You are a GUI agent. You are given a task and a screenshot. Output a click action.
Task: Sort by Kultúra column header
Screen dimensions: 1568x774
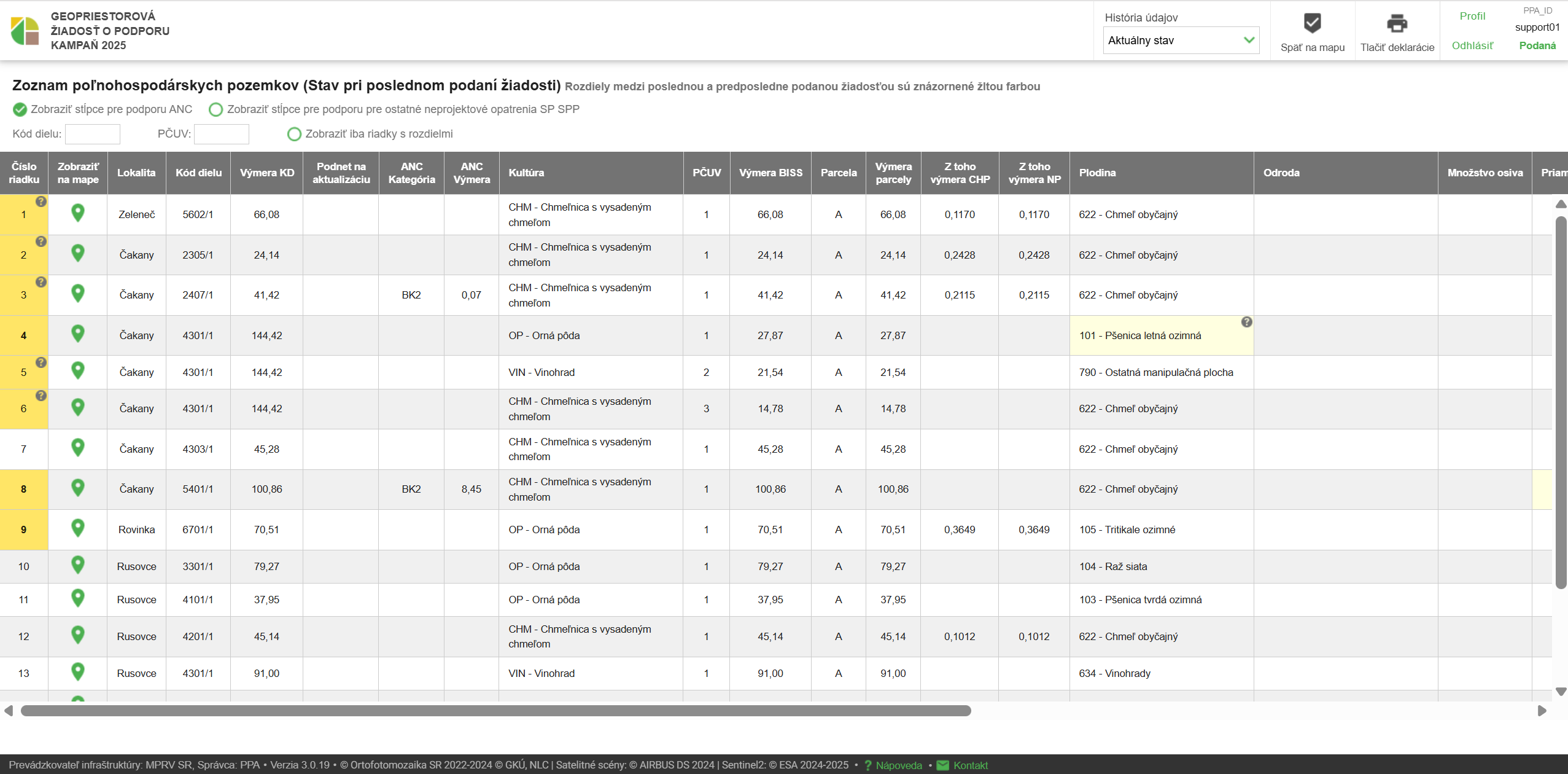click(x=526, y=173)
